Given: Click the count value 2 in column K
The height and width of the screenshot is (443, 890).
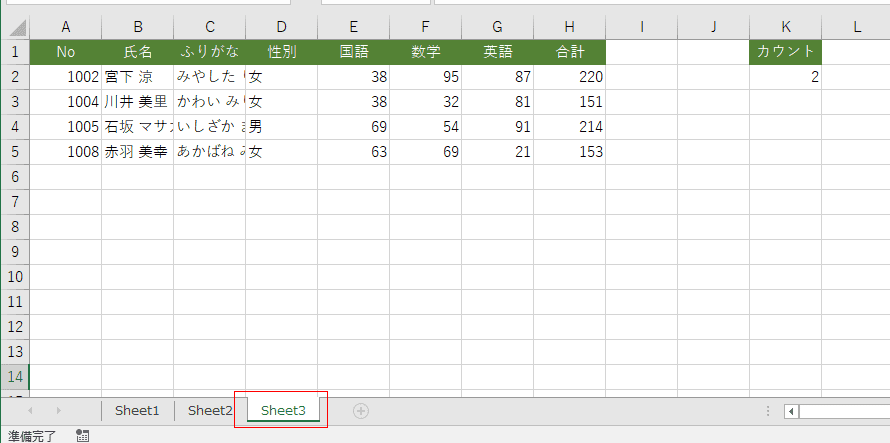Looking at the screenshot, I should (786, 77).
